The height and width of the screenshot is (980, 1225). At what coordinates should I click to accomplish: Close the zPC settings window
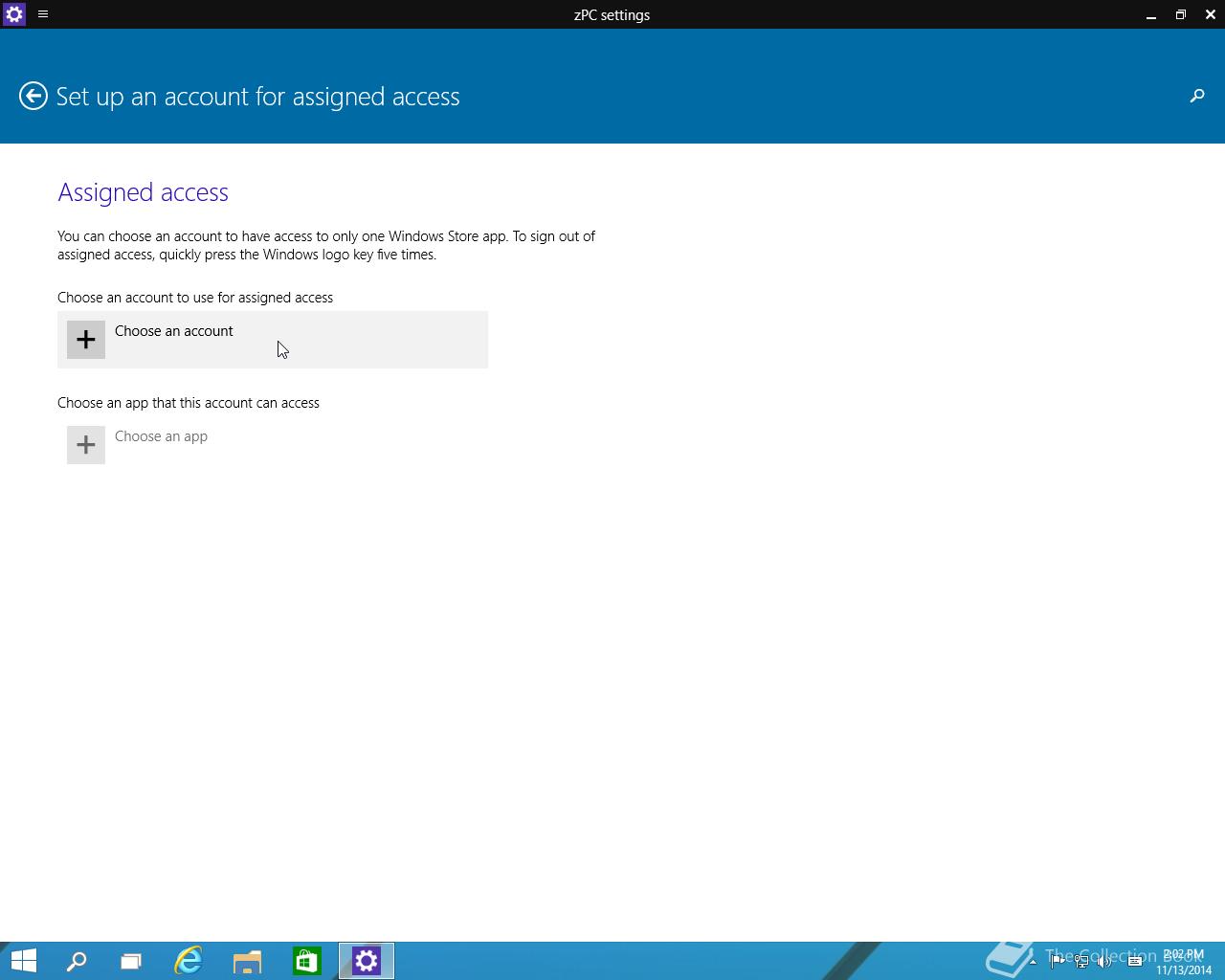click(x=1211, y=14)
